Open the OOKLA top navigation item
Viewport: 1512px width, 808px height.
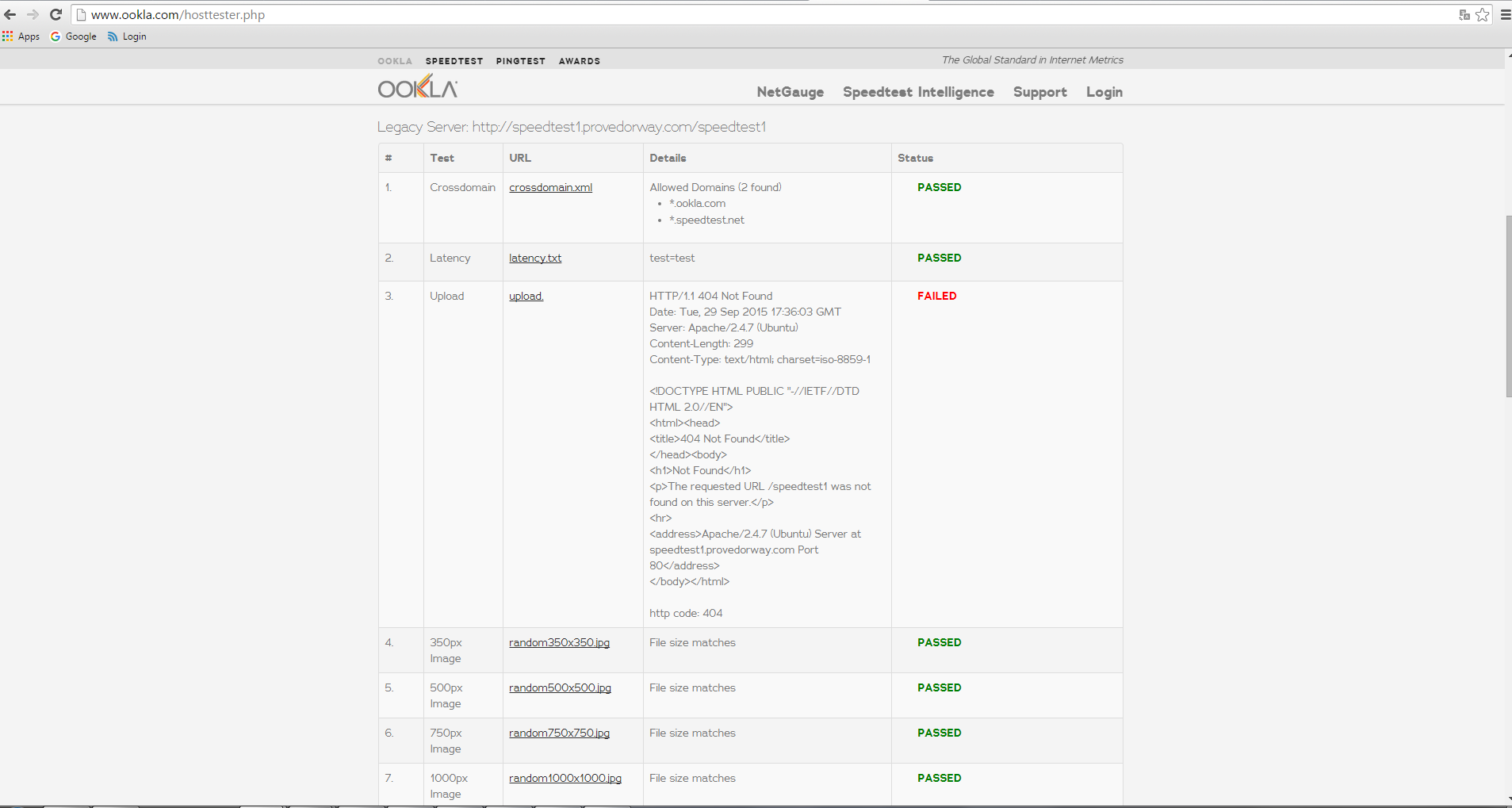tap(395, 61)
